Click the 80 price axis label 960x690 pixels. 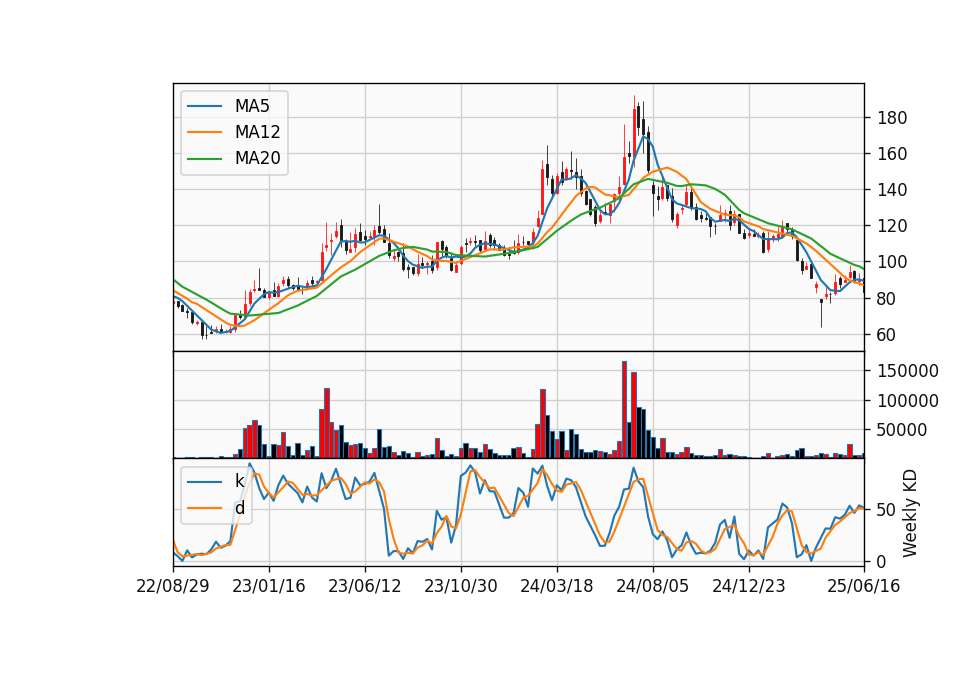point(887,299)
